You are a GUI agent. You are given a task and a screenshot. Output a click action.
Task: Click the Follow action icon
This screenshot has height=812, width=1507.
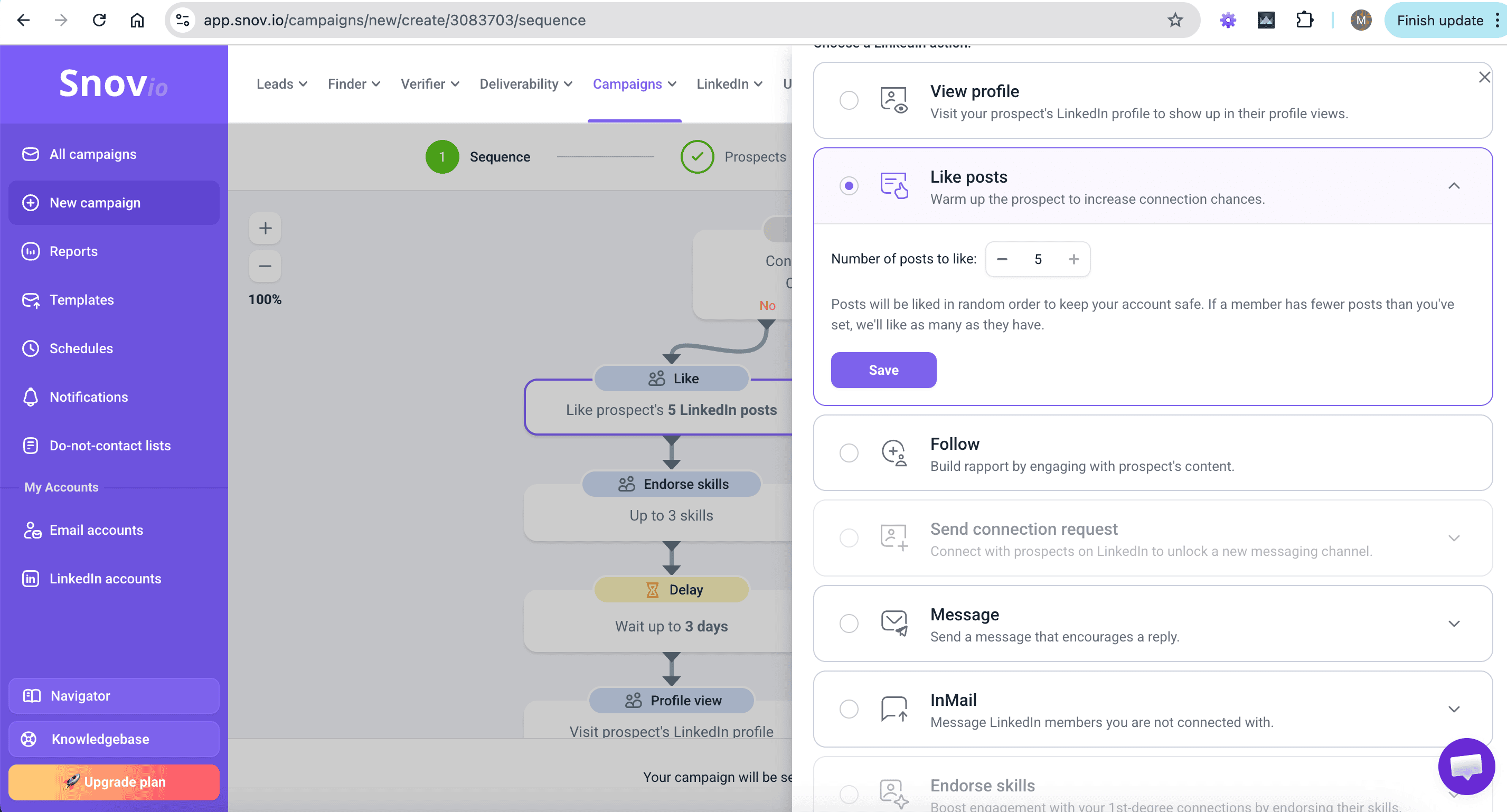894,453
